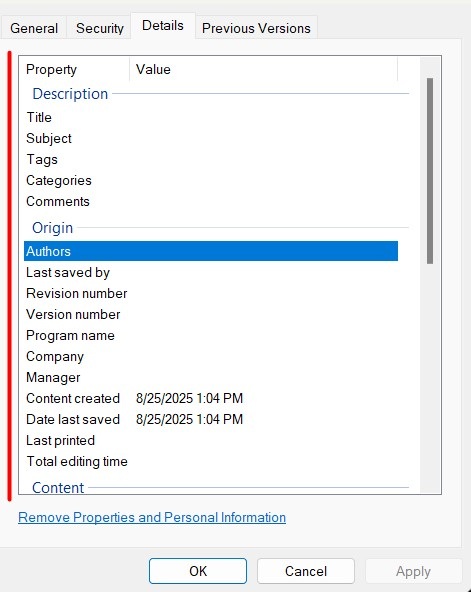Click the Cancel button
Screen dimensions: 471x592
306,571
